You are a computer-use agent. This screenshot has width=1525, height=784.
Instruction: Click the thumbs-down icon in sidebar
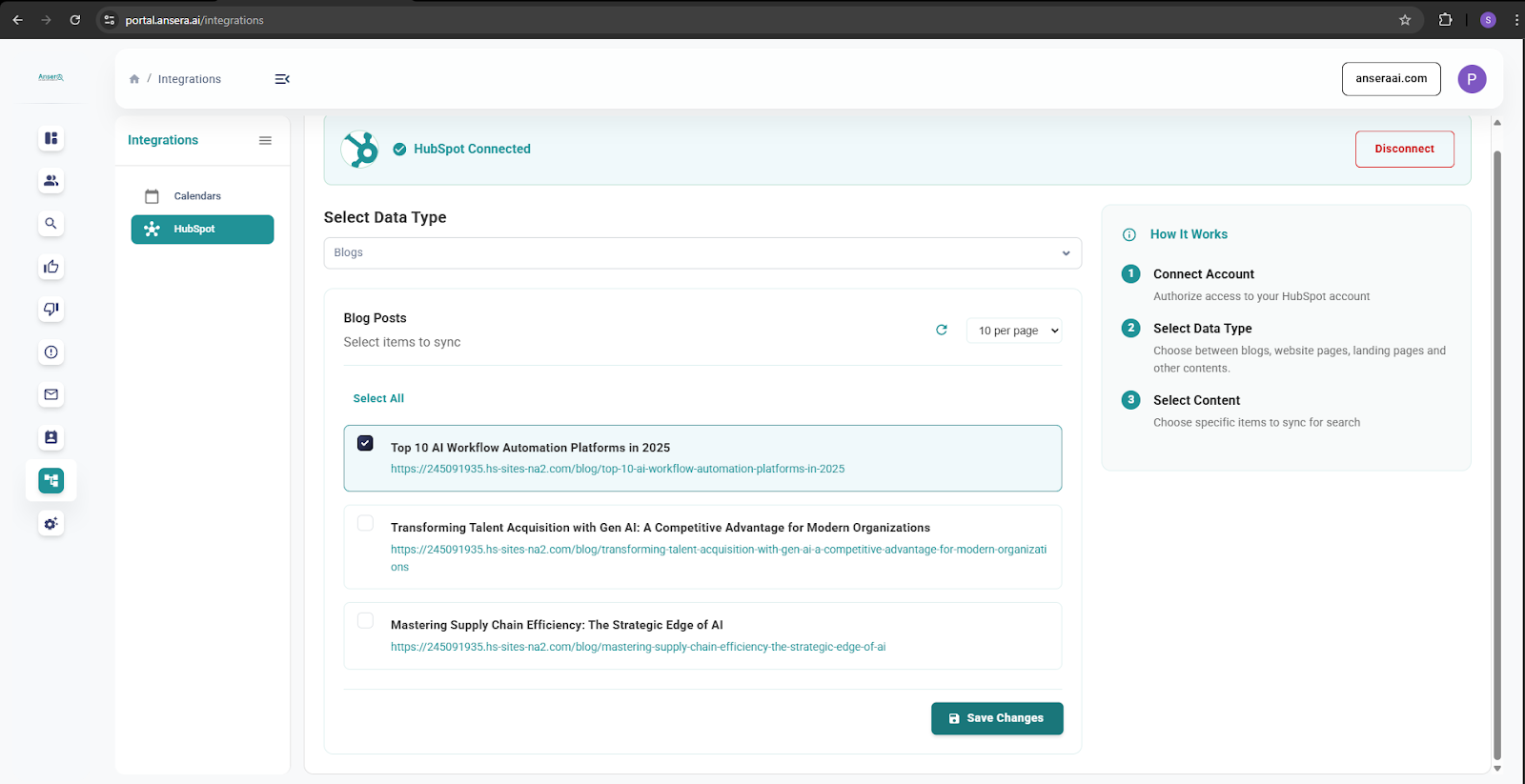tap(51, 309)
